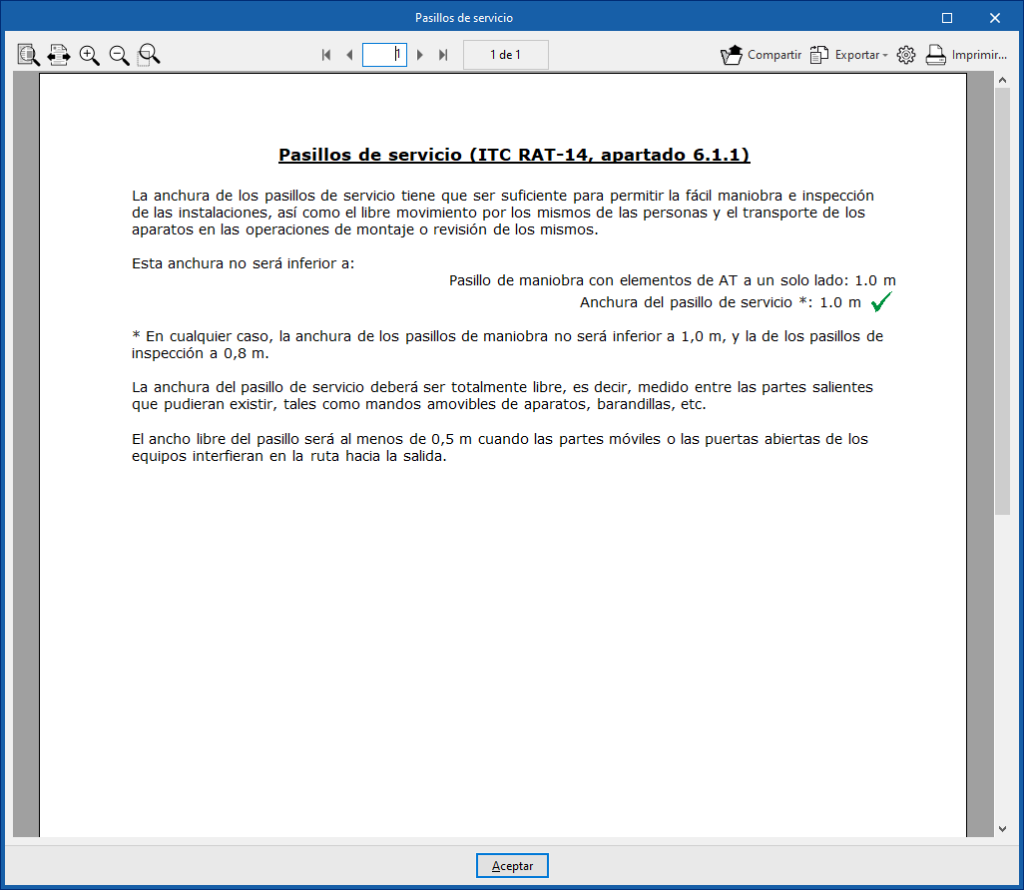Go to previous page arrow

point(349,55)
